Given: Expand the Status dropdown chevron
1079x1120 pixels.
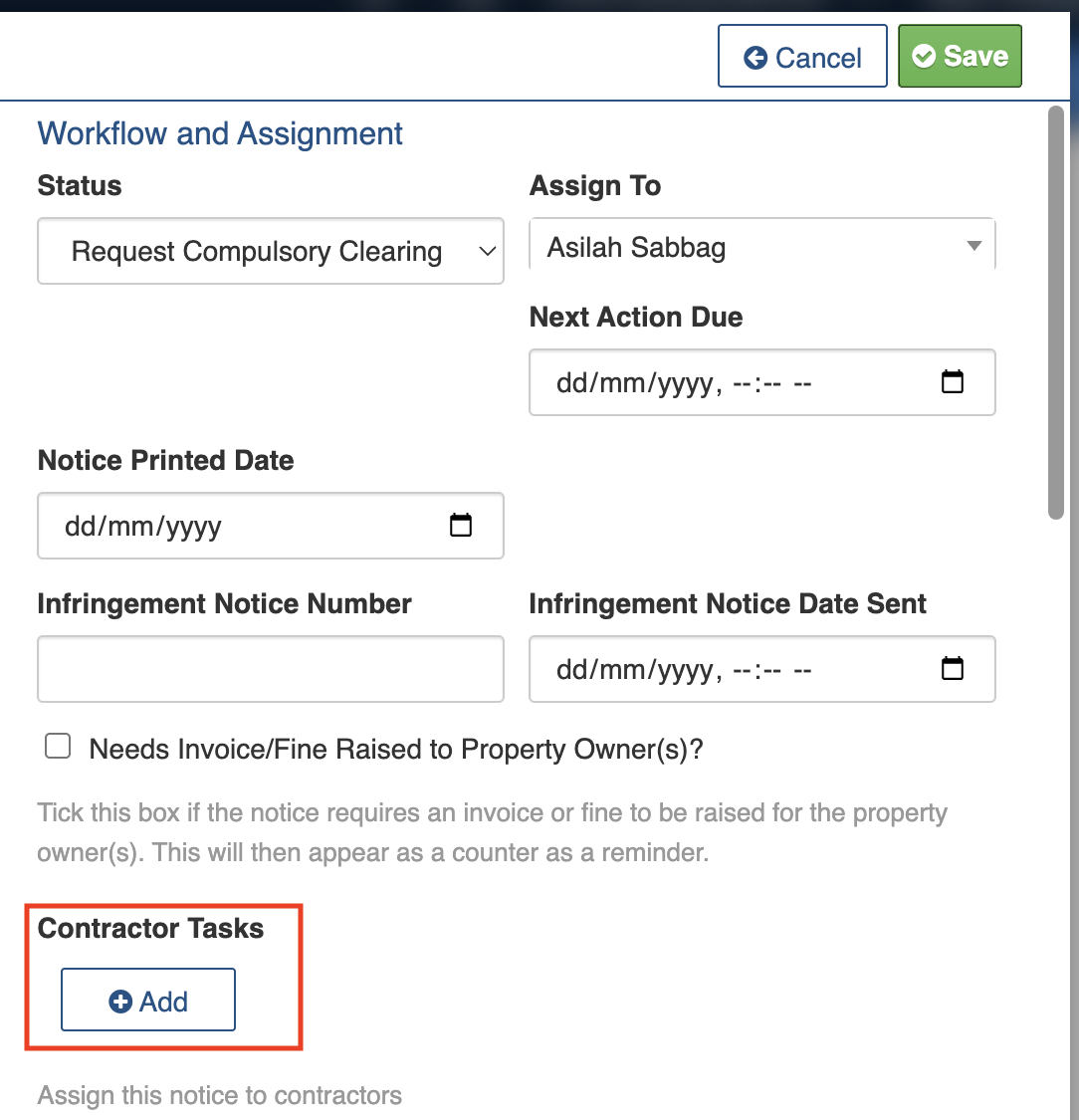Looking at the screenshot, I should coord(487,252).
